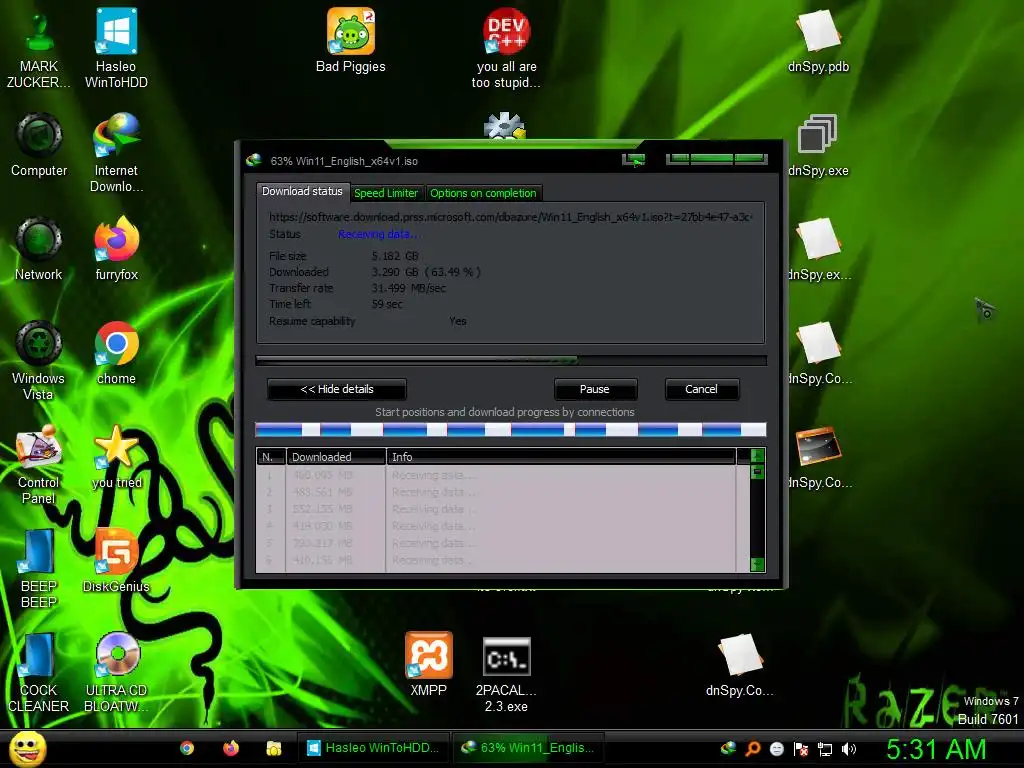Open the volume speaker tray icon

click(848, 748)
